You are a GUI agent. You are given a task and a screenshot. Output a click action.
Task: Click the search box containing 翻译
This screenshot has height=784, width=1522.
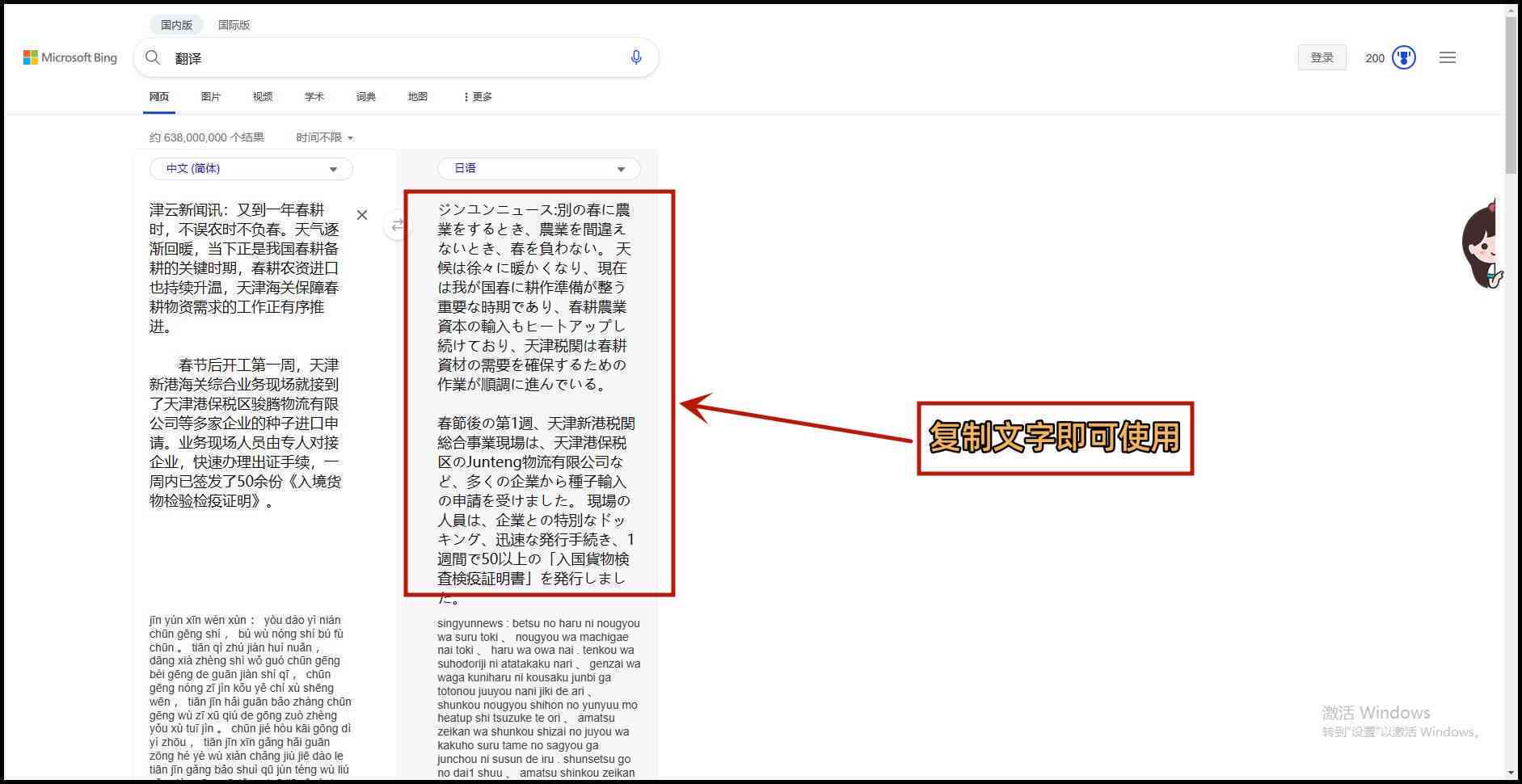click(396, 57)
